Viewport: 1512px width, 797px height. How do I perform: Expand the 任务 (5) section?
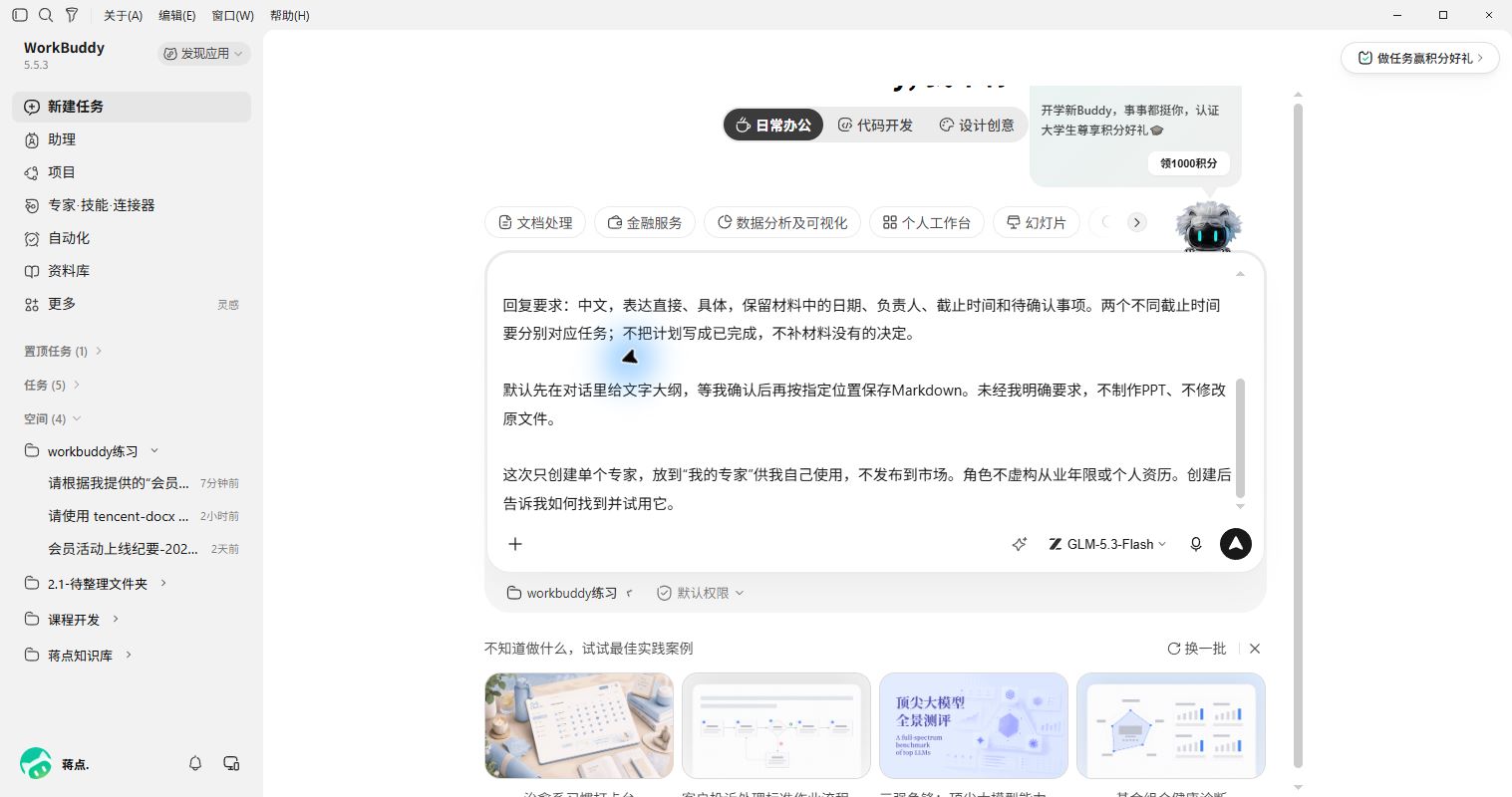tap(53, 385)
